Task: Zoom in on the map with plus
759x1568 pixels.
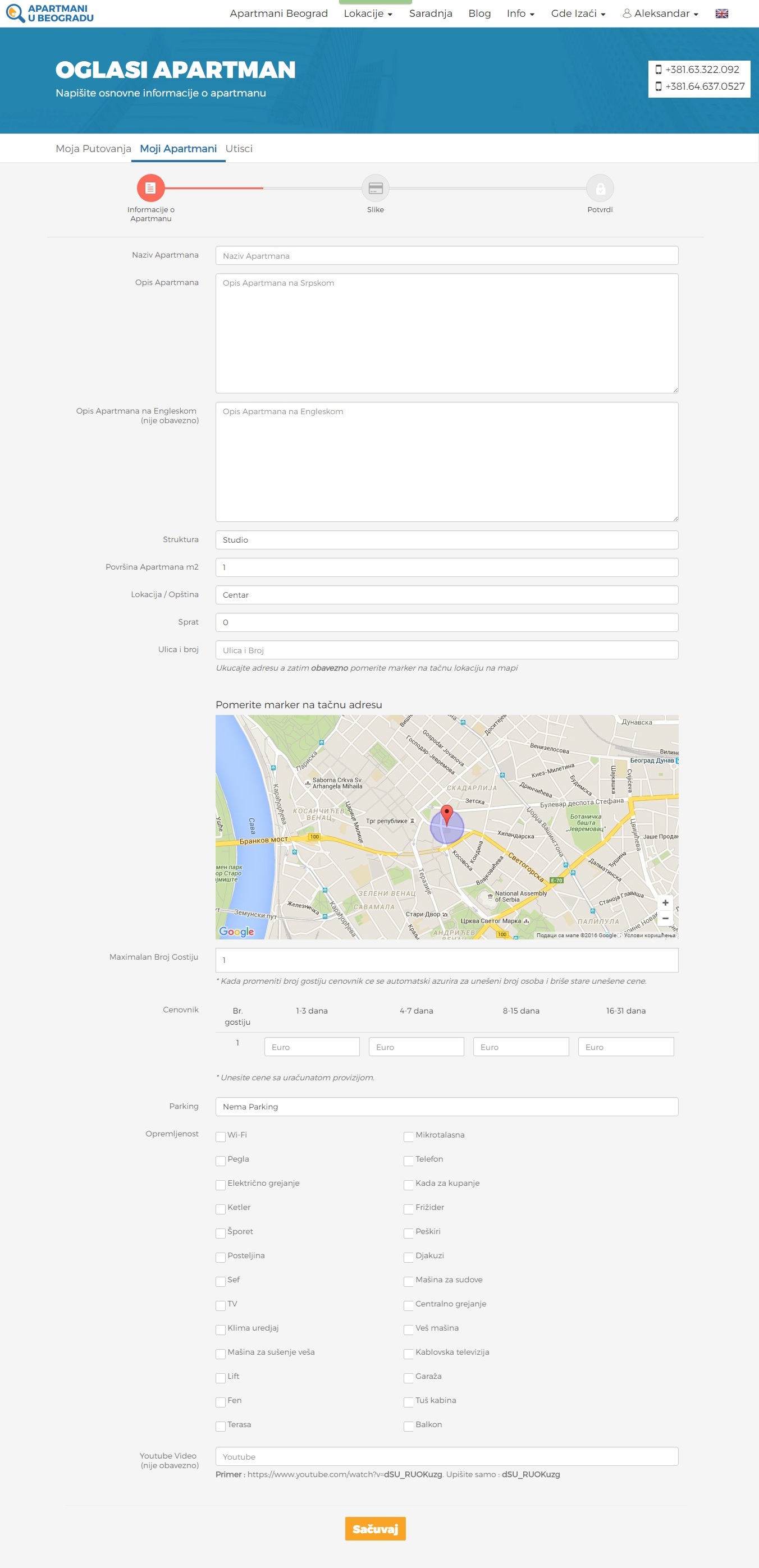Action: (x=665, y=903)
